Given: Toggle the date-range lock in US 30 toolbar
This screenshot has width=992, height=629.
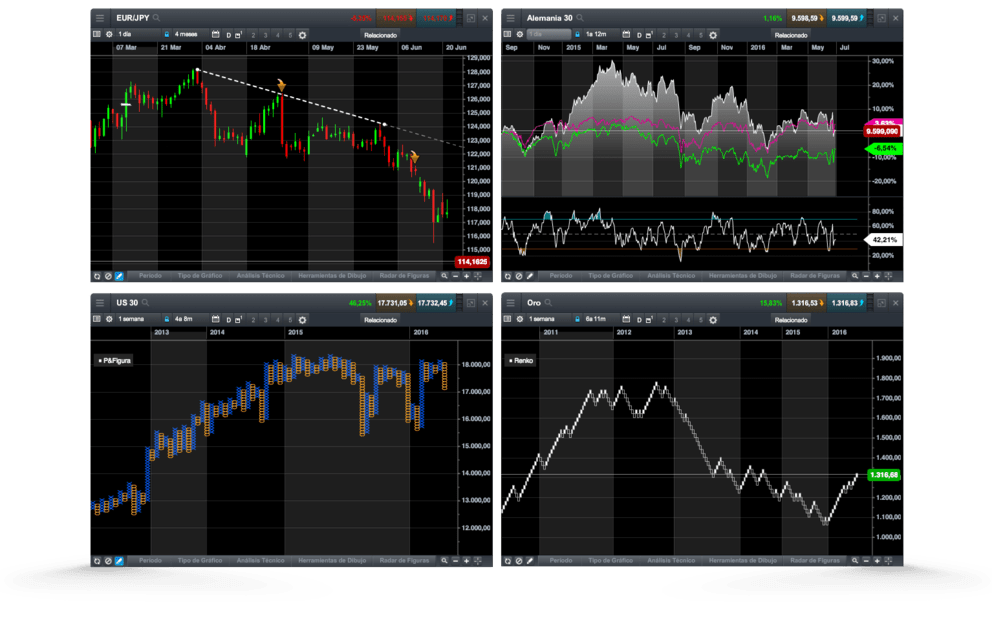Looking at the screenshot, I should tap(167, 320).
